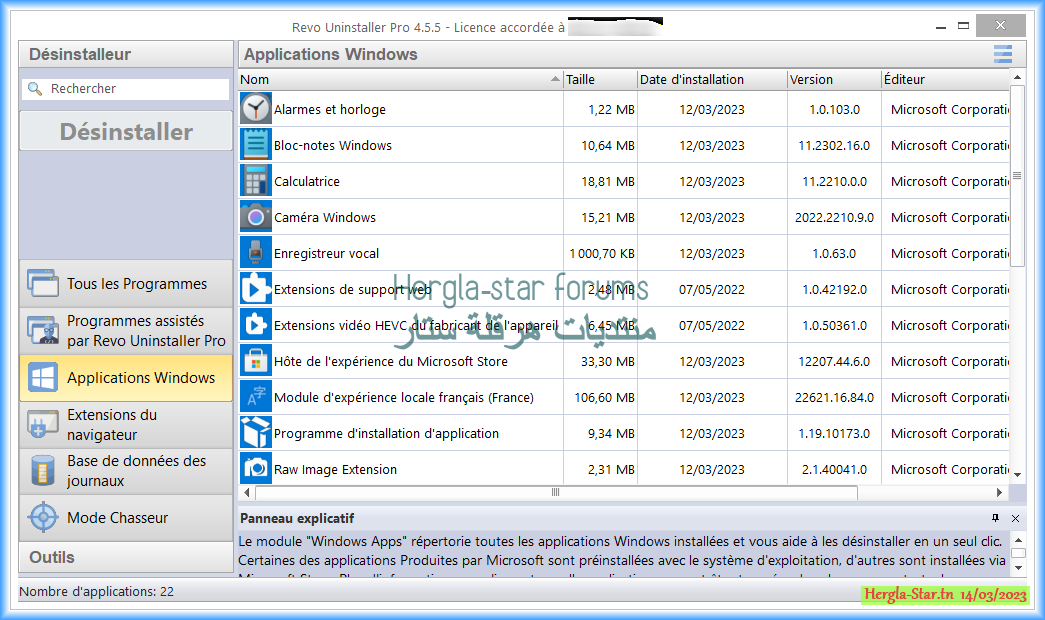Click the Raw Image Extension icon
1045x620 pixels.
click(256, 469)
